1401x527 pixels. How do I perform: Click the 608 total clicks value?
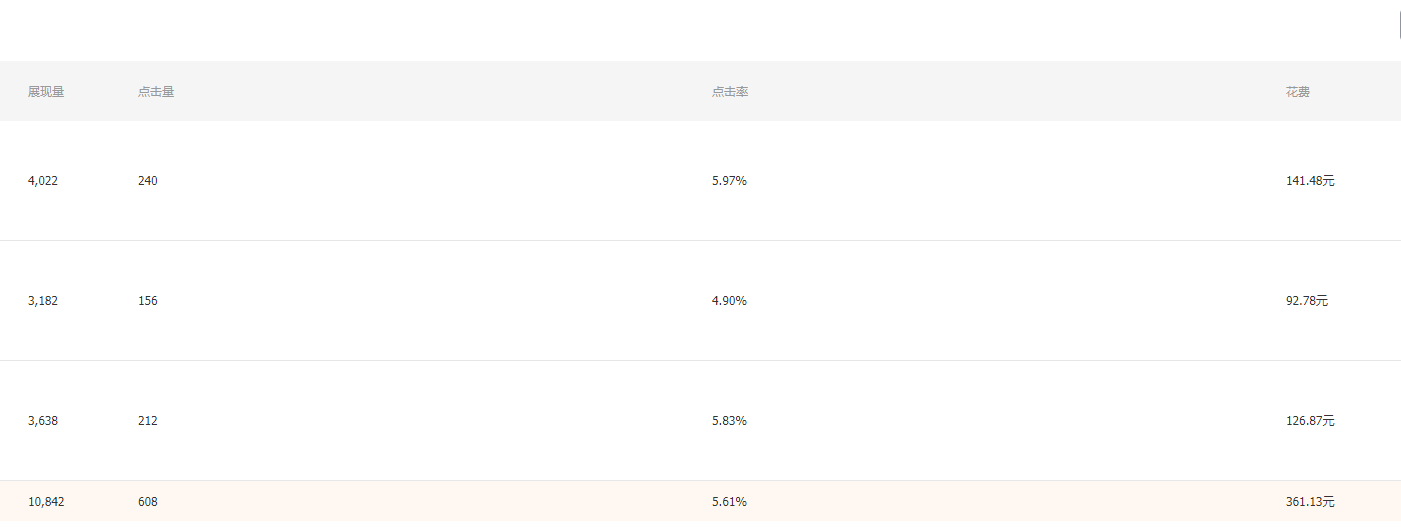click(148, 502)
